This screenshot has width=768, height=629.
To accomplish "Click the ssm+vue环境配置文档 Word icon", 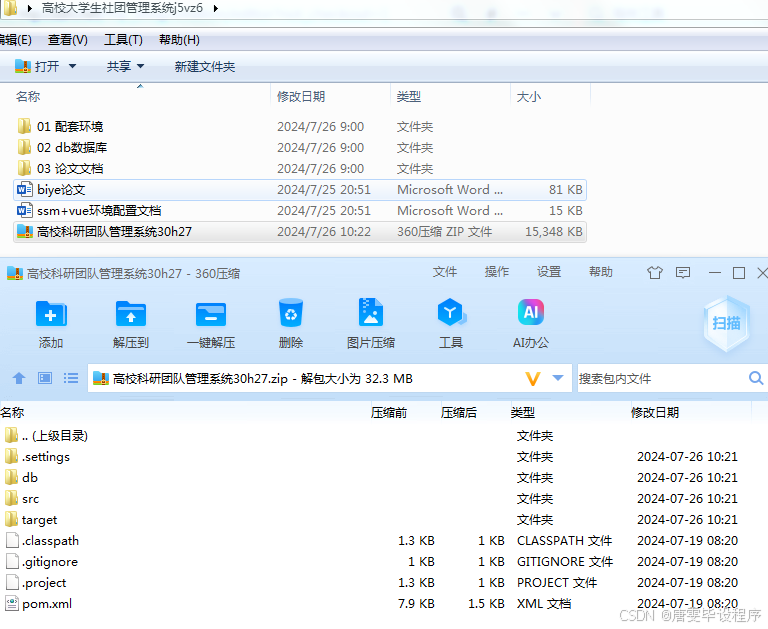I will [x=24, y=211].
